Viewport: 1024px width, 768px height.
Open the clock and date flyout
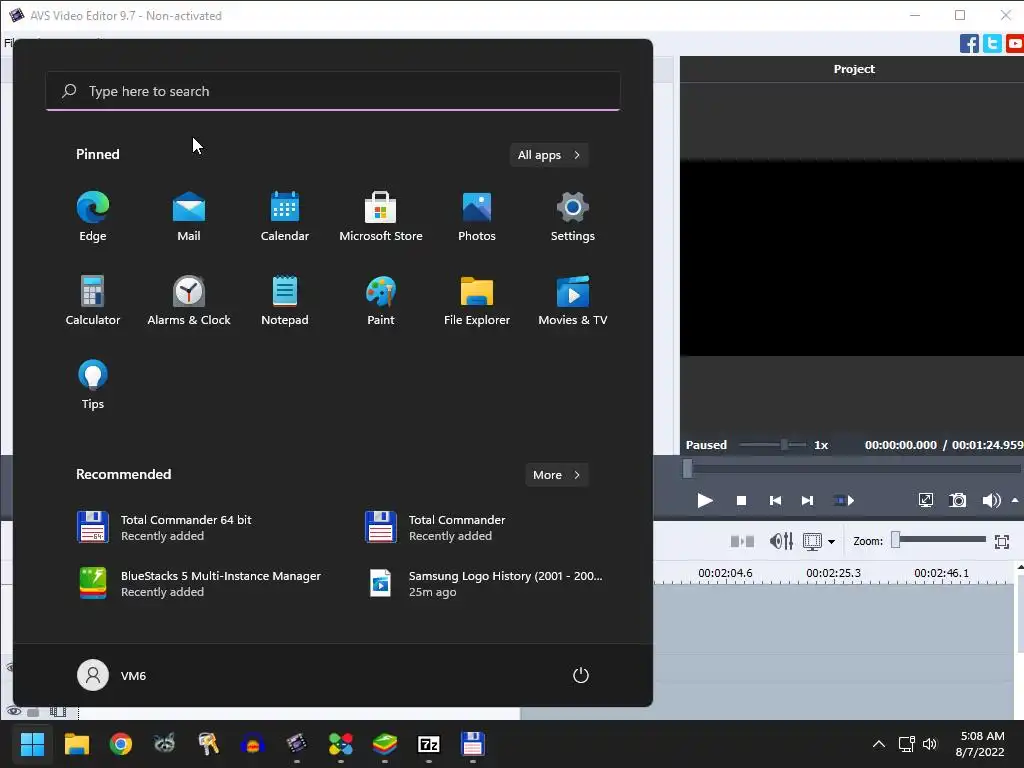click(980, 744)
